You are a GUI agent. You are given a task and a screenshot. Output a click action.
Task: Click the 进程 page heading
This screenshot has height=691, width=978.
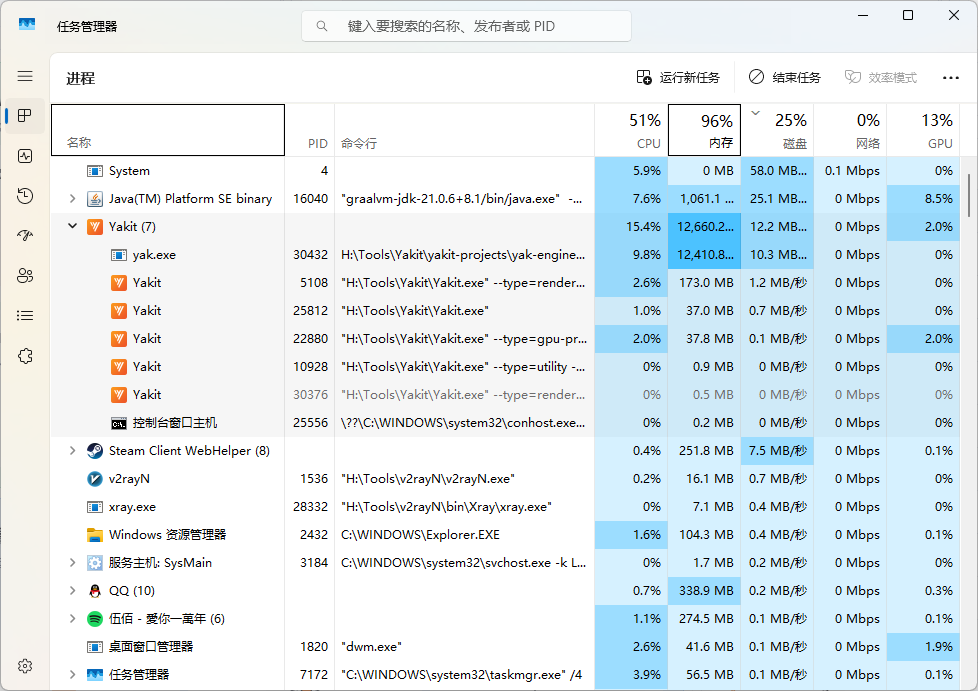80,79
